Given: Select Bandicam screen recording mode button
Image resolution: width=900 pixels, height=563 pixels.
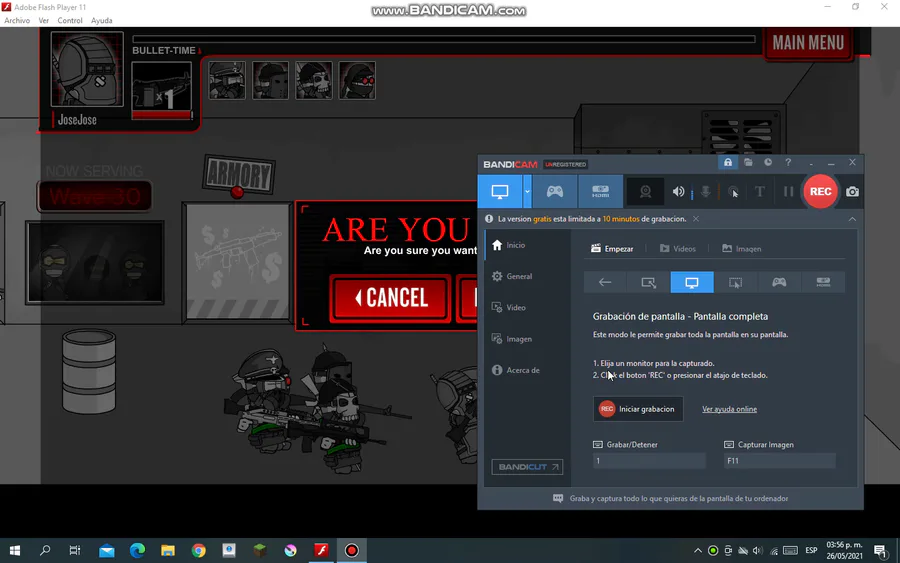Looking at the screenshot, I should pyautogui.click(x=499, y=192).
